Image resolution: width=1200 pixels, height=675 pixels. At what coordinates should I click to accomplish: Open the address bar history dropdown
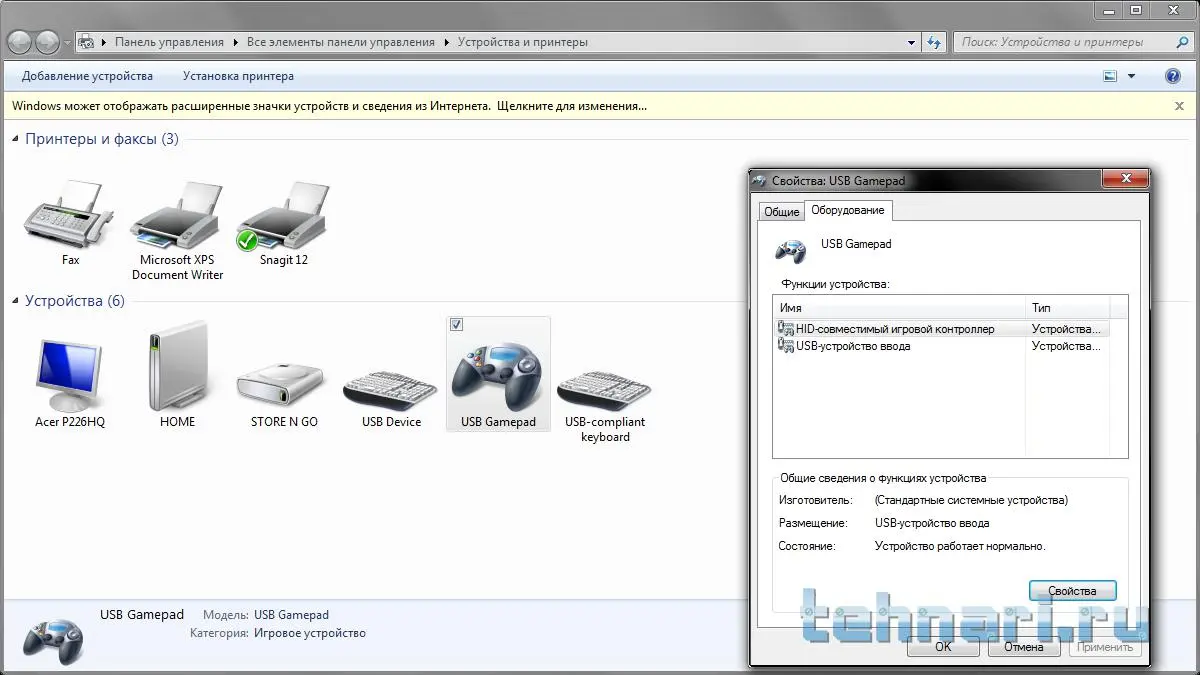point(911,43)
